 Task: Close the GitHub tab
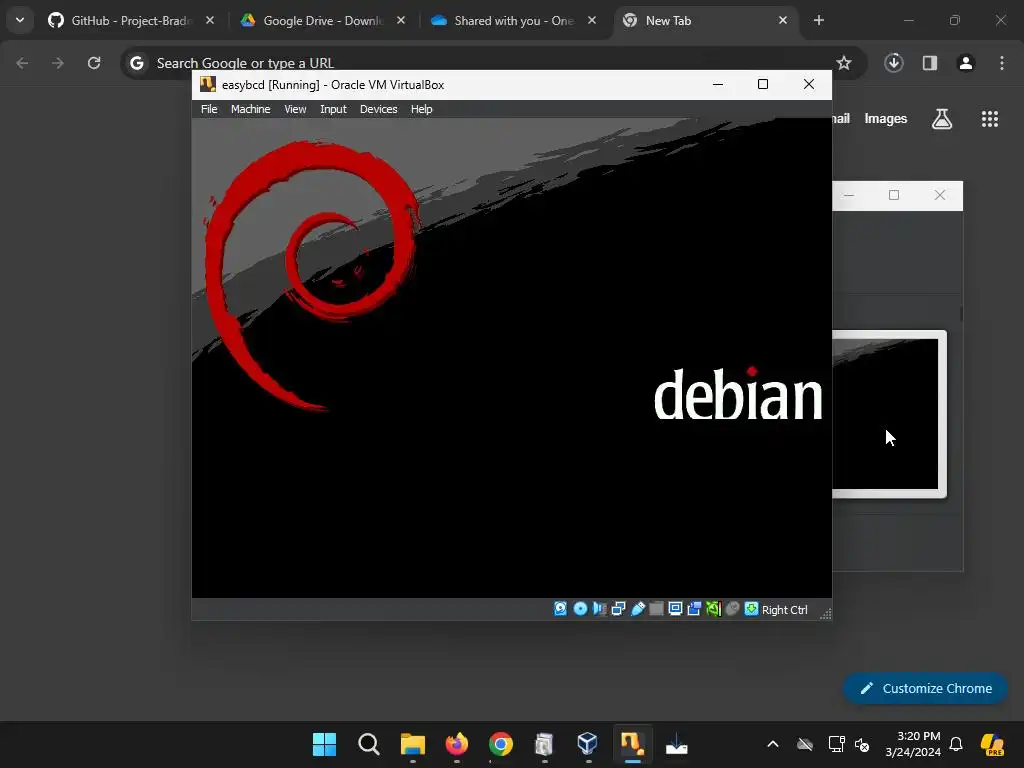tap(210, 20)
